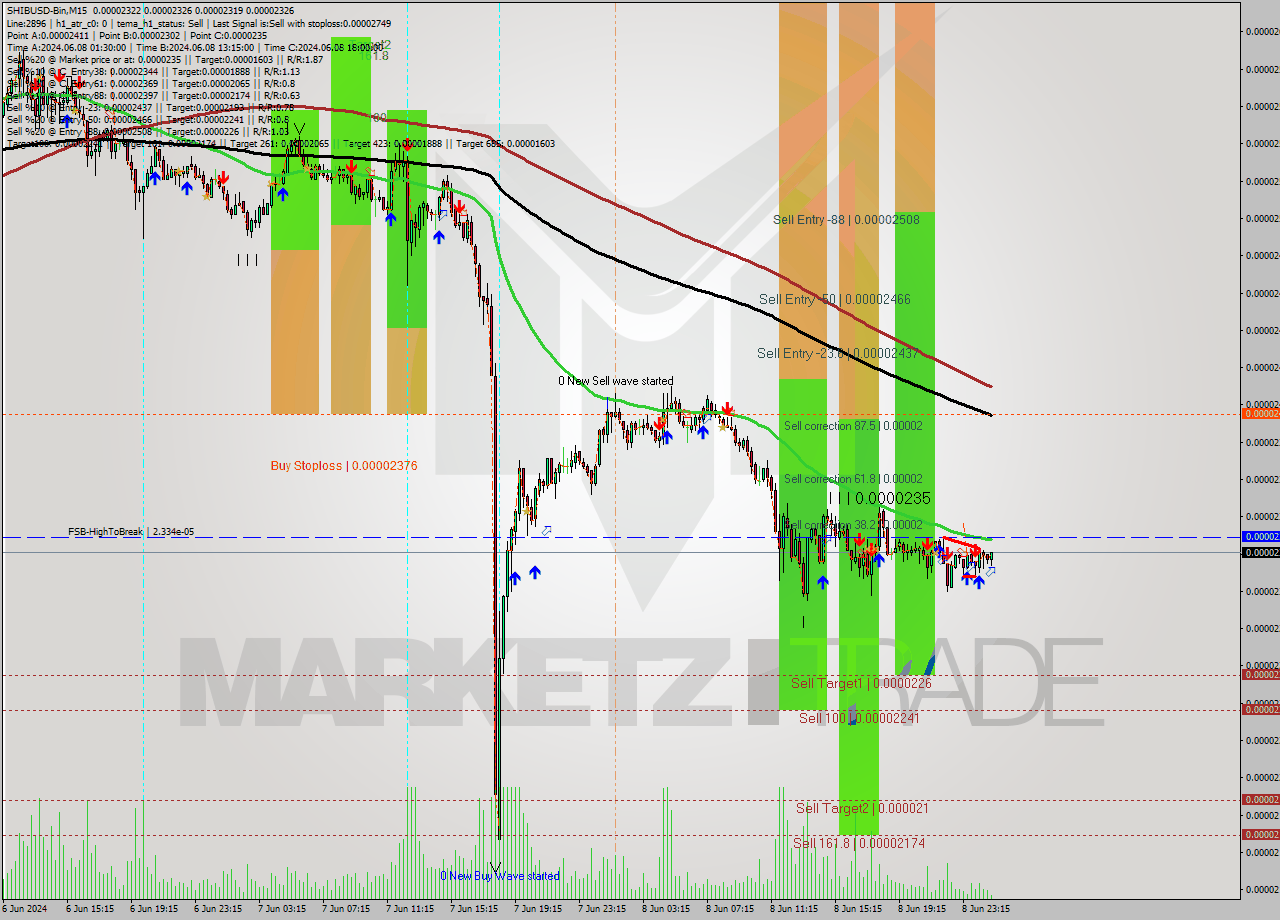This screenshot has height=920, width=1280.
Task: Click the '8 Jun 11:15' time axis label
Action: coord(794,909)
